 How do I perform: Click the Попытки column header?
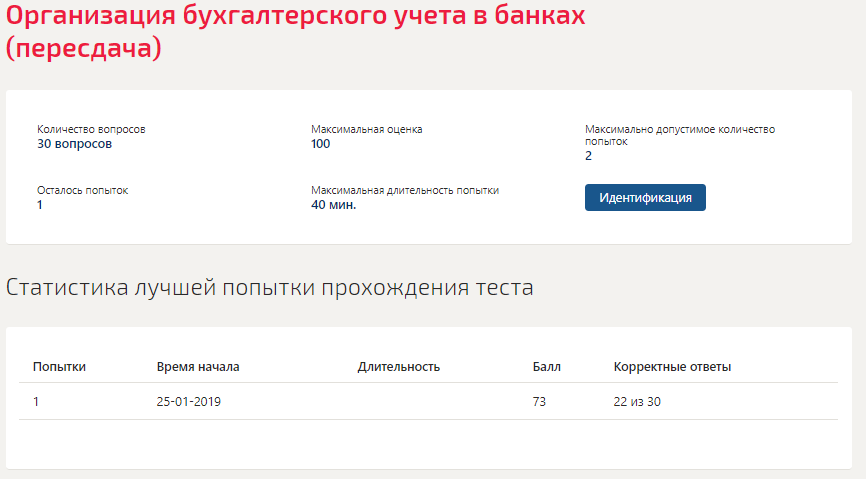[x=59, y=367]
